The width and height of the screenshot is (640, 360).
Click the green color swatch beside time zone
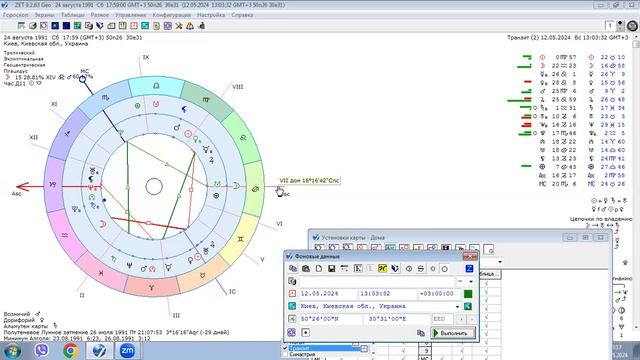click(468, 293)
